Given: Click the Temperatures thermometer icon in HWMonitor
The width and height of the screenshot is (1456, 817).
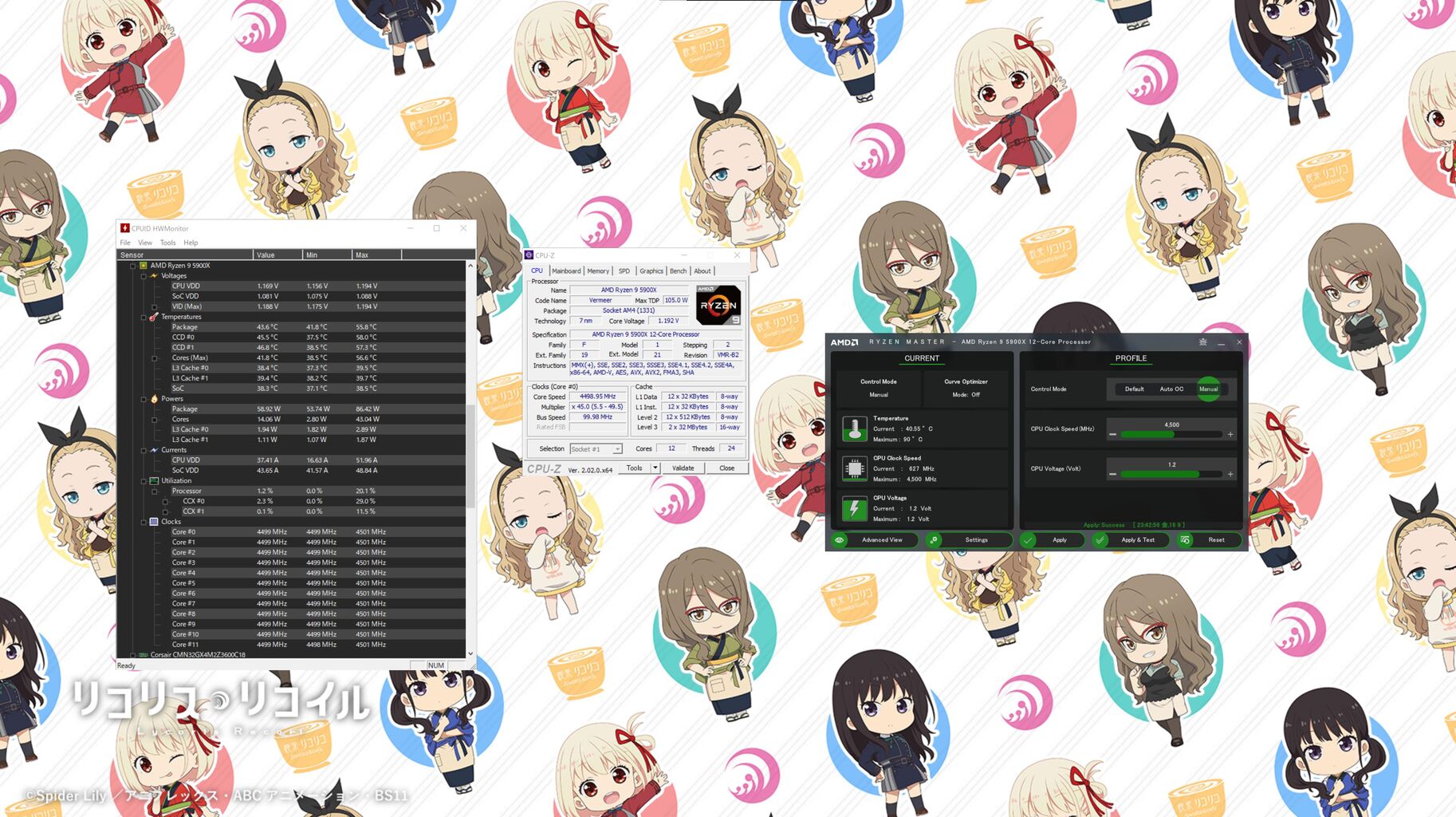Looking at the screenshot, I should pyautogui.click(x=154, y=317).
